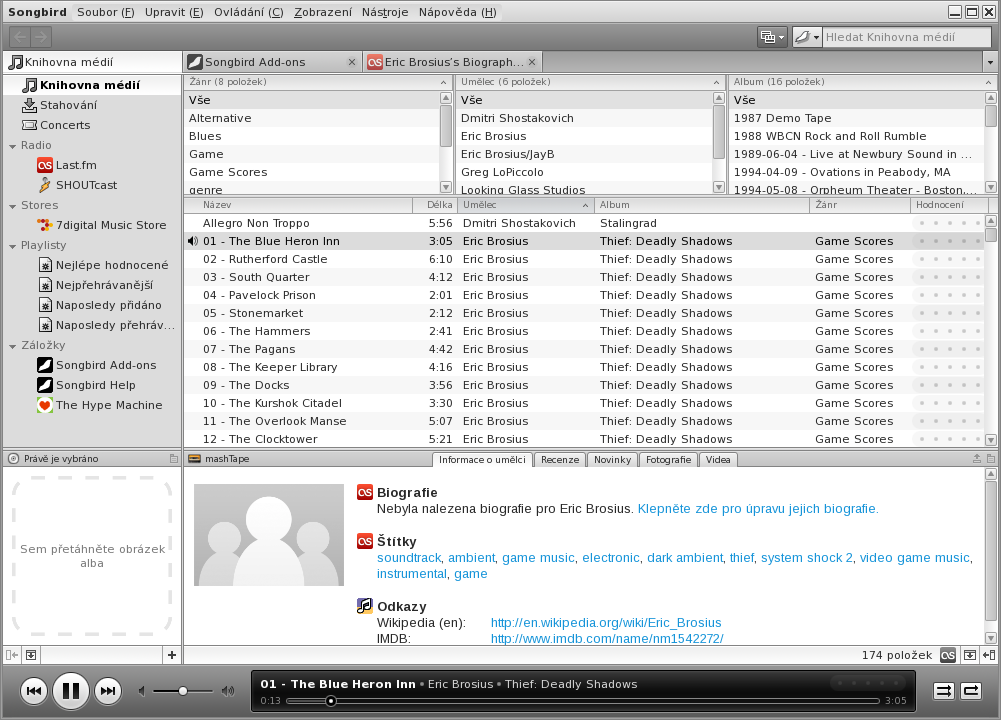
Task: Toggle shuffle playback mode
Action: pos(944,691)
